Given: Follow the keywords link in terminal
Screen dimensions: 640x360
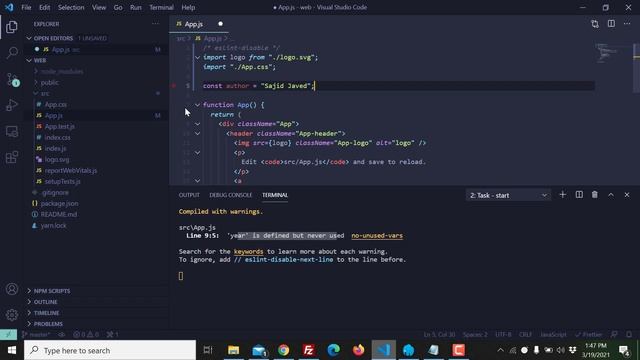Looking at the screenshot, I should [249, 251].
